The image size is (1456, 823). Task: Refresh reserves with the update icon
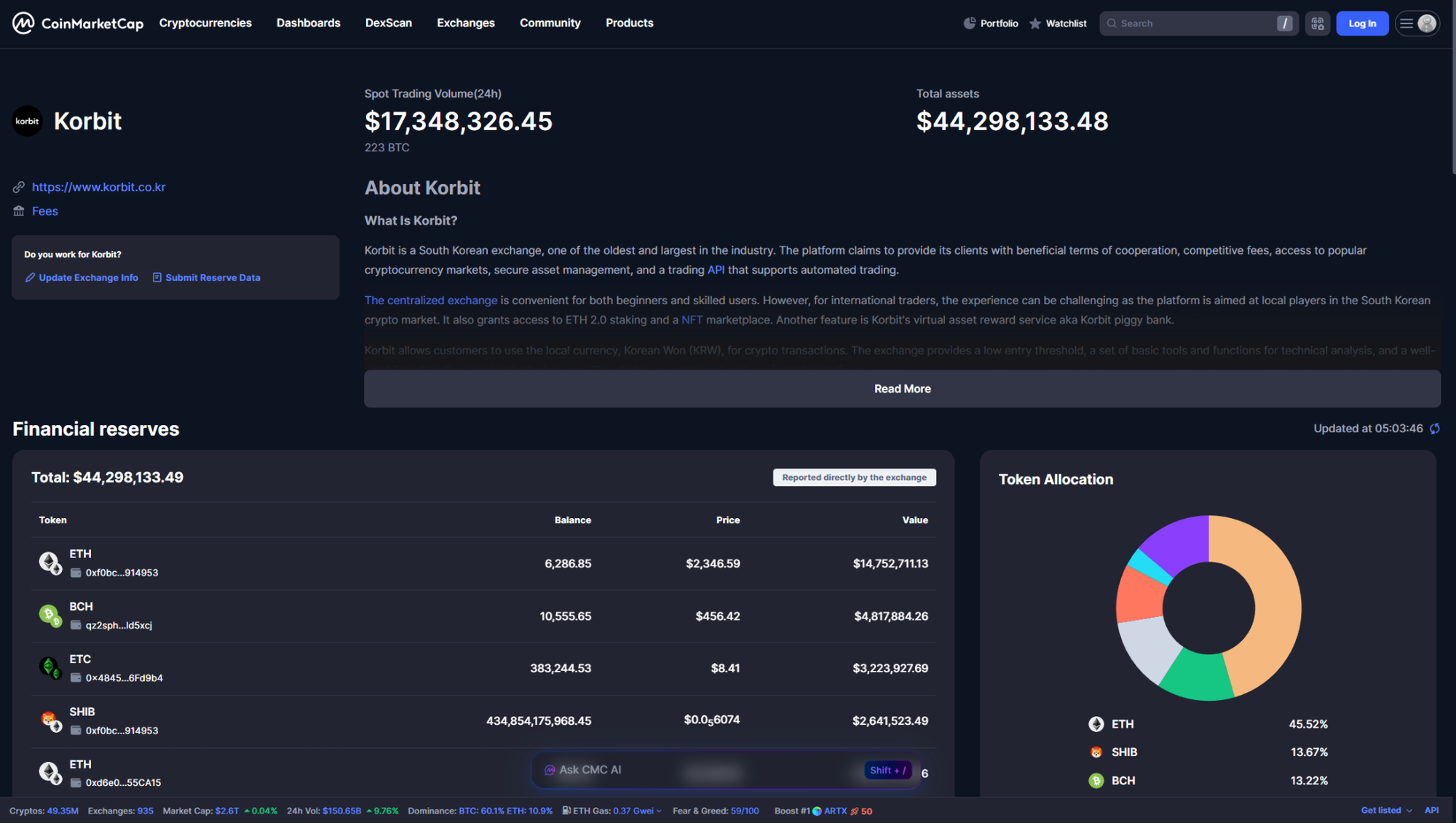(1433, 429)
